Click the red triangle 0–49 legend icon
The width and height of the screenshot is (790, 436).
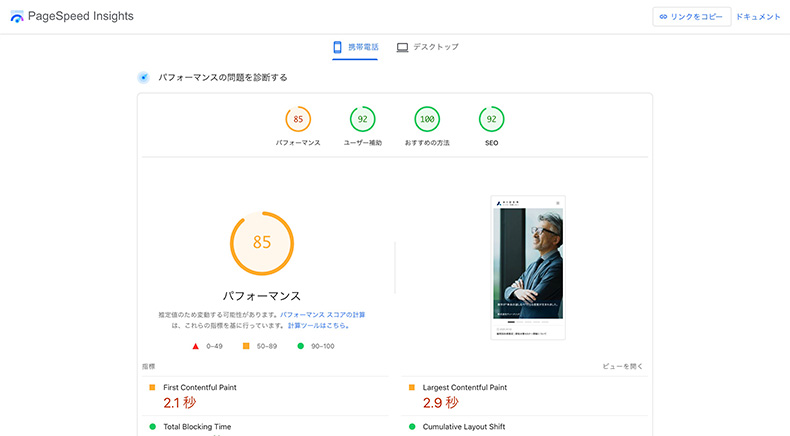195,346
